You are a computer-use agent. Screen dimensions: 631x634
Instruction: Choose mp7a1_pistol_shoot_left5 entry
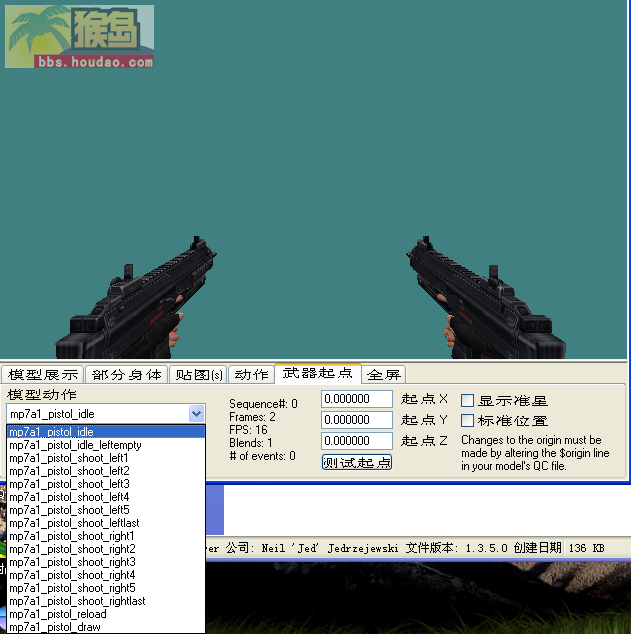point(106,510)
